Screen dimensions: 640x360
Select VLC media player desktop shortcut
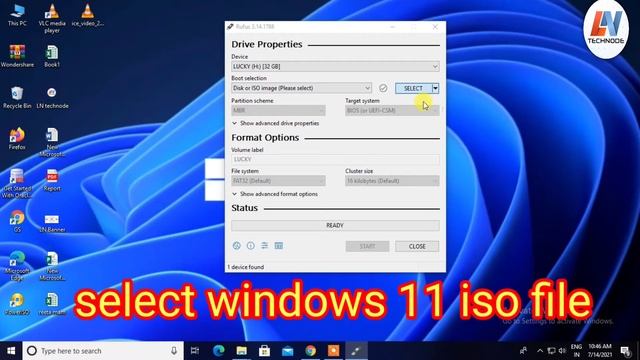pos(52,18)
